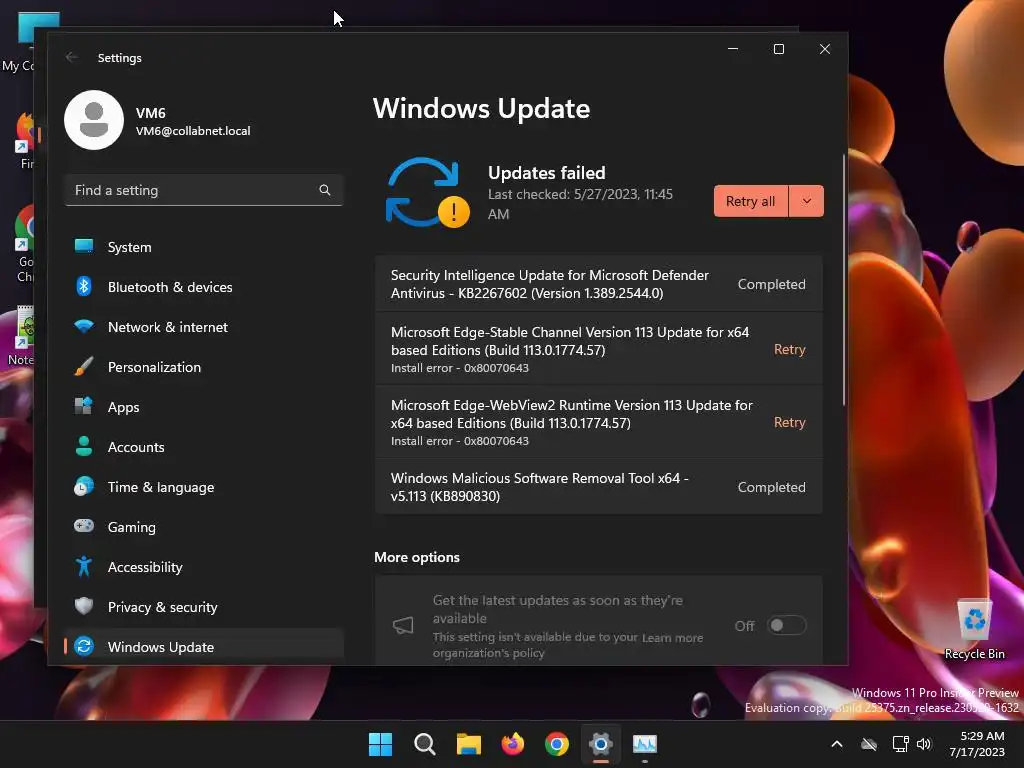Select Time & language clock icon
The image size is (1024, 768).
pyautogui.click(x=84, y=487)
